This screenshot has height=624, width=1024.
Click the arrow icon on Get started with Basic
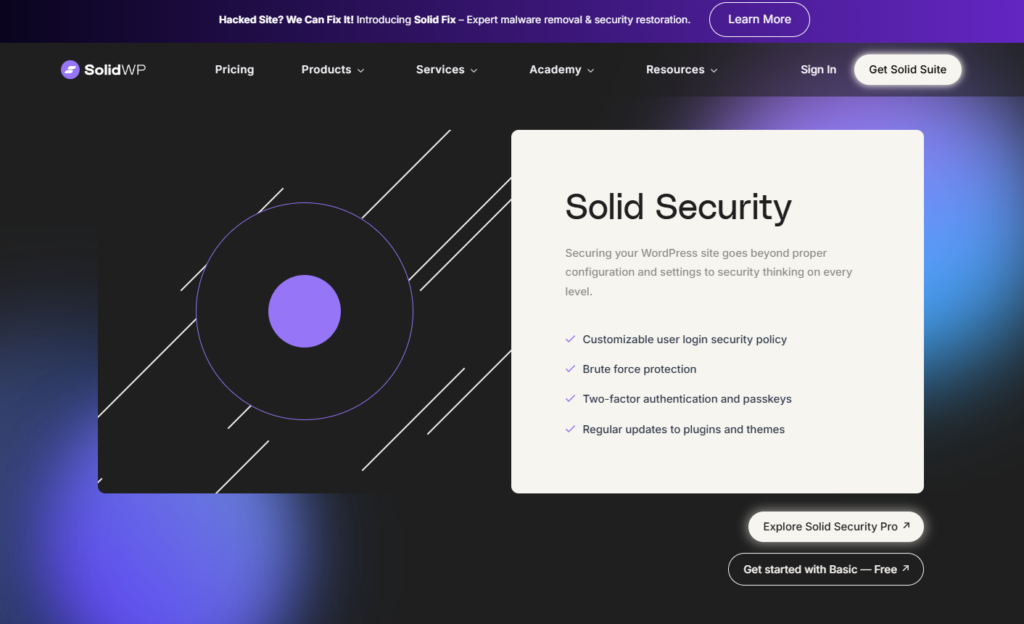point(908,569)
